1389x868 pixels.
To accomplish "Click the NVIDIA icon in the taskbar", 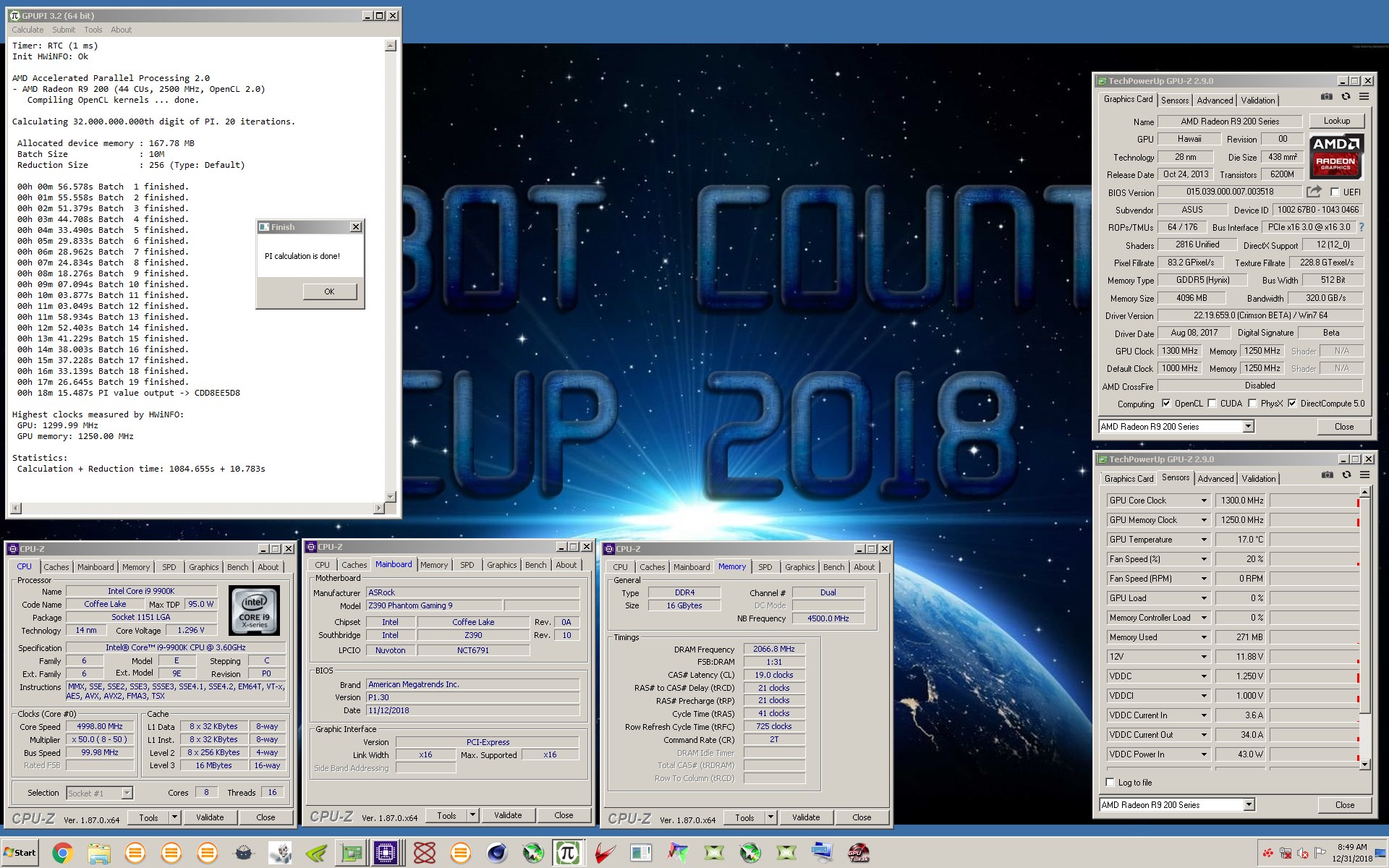I will [315, 854].
